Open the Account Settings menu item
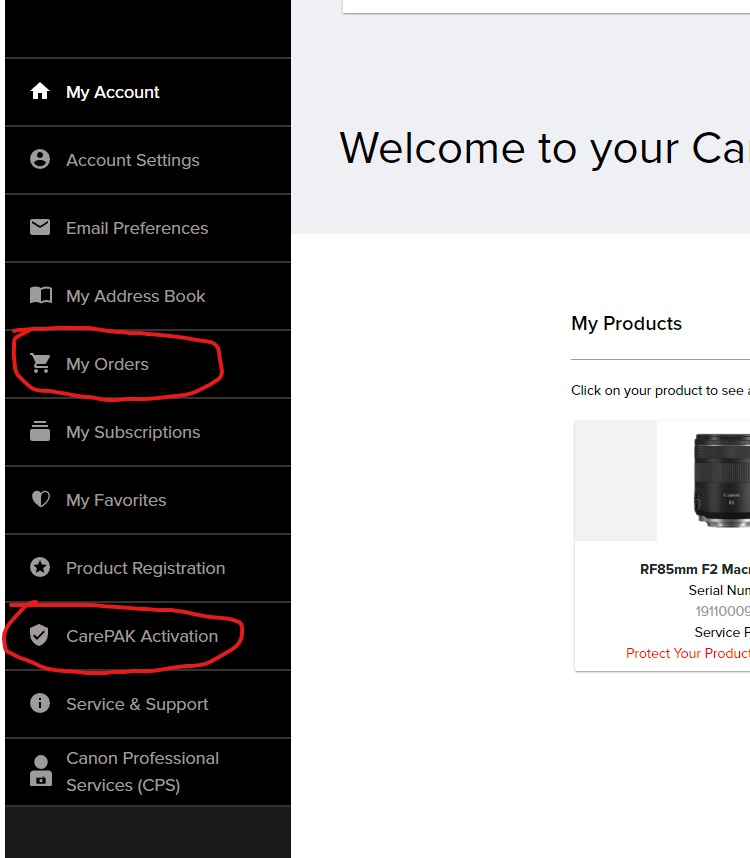This screenshot has width=750, height=858. [132, 160]
